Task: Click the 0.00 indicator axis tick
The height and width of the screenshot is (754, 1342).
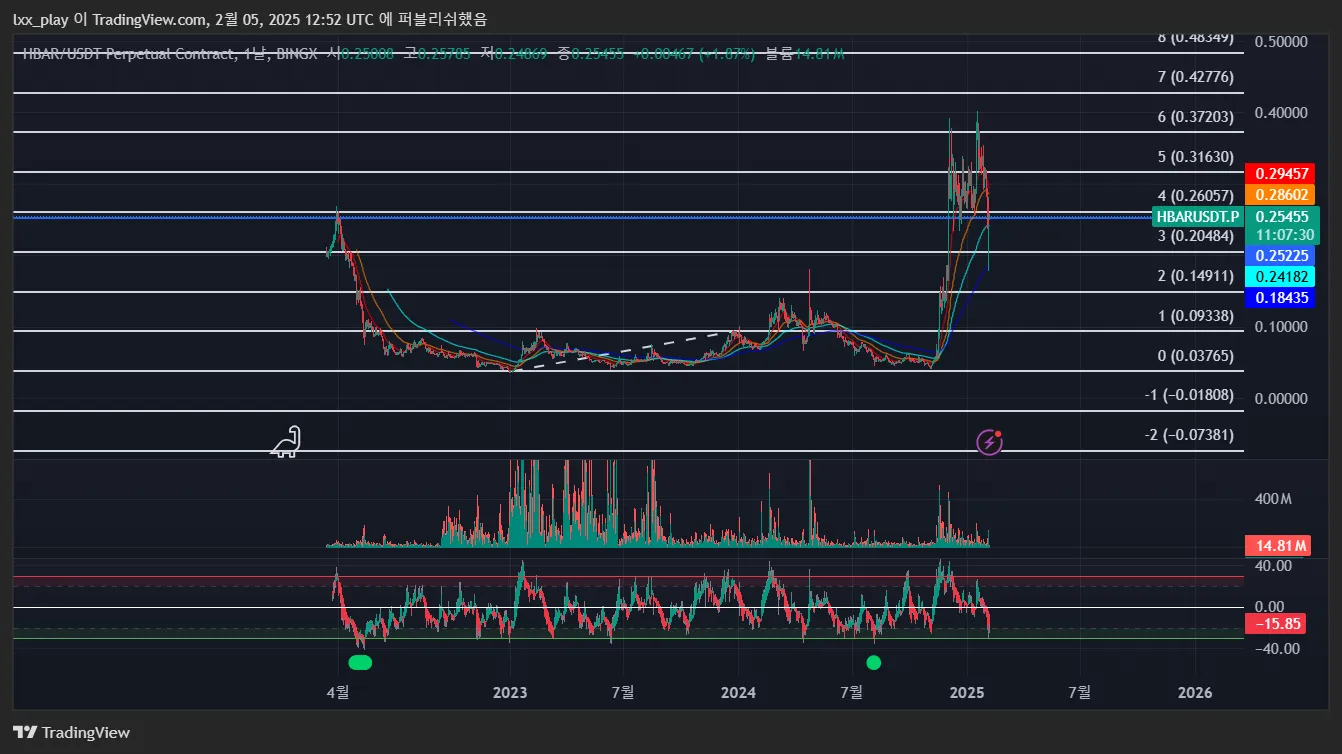Action: tap(1269, 607)
